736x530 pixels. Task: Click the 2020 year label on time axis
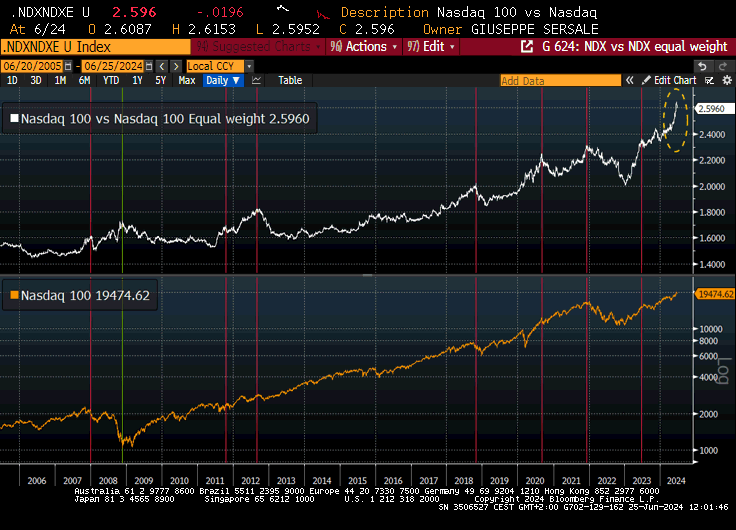point(535,481)
